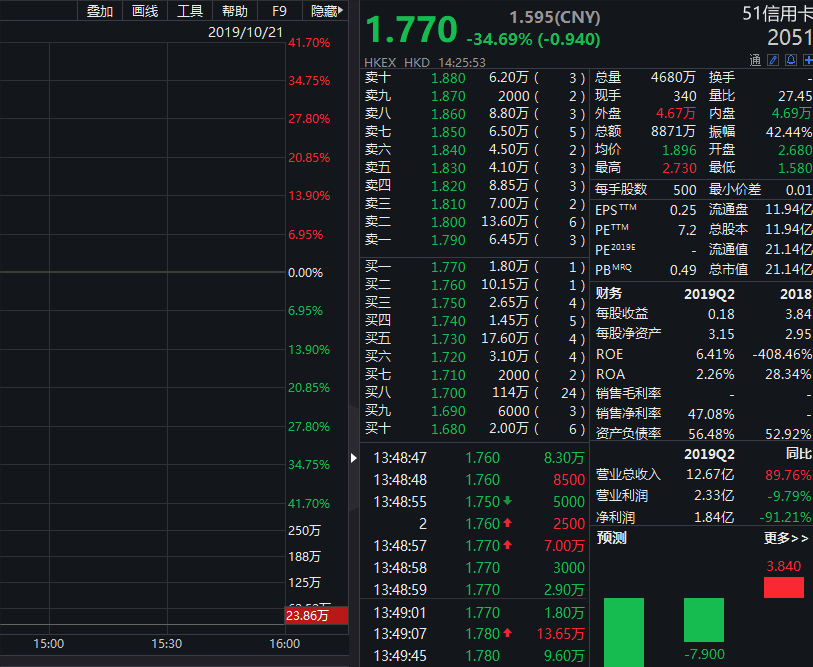This screenshot has height=667, width=813.
Task: Click the bell price alert icon
Action: tap(790, 60)
